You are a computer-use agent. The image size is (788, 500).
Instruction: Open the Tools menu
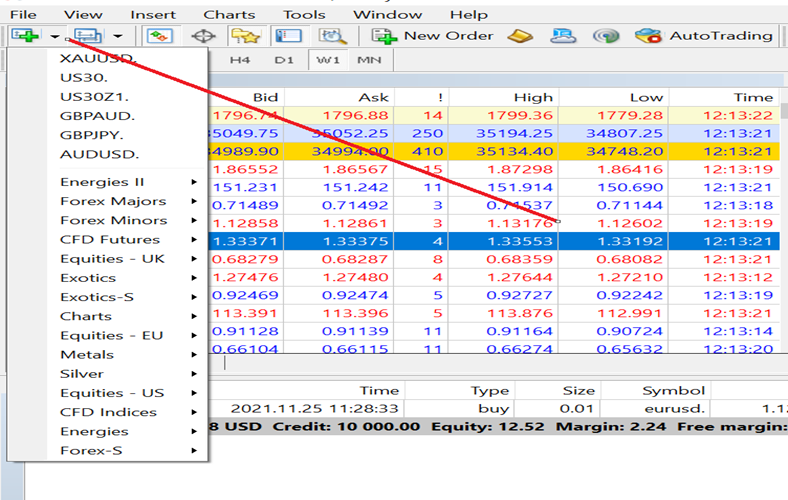click(x=304, y=15)
